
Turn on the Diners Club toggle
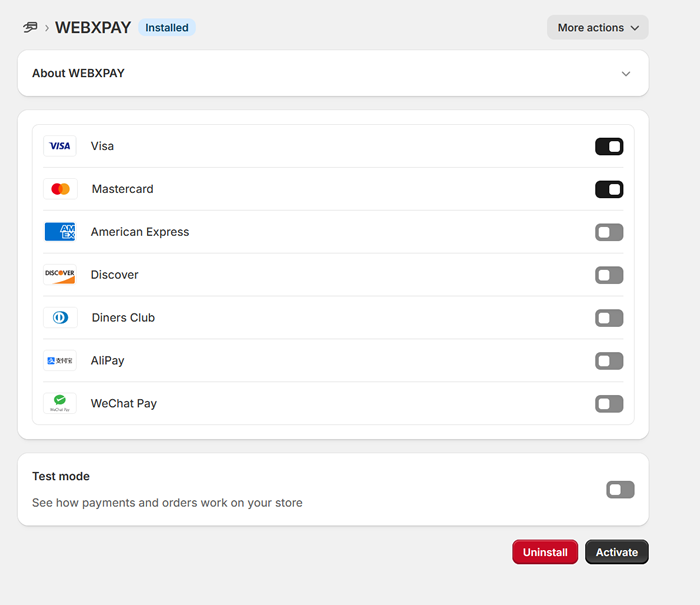(609, 319)
